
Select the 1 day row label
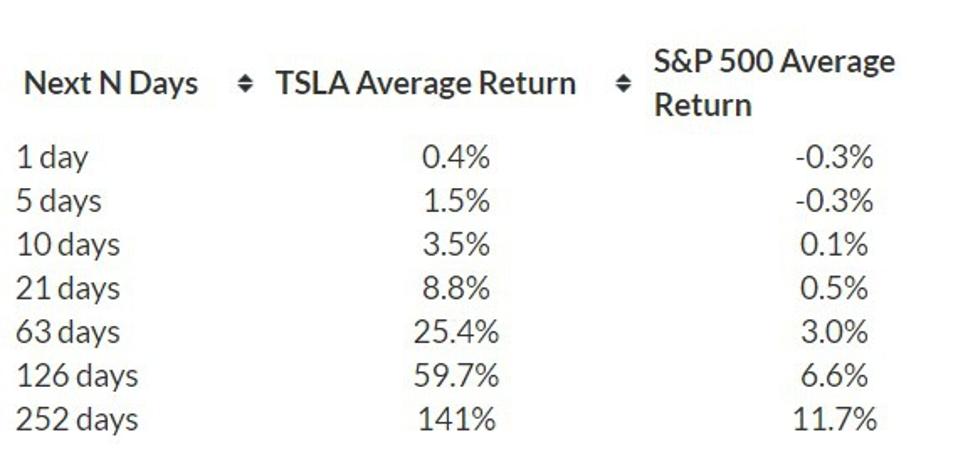coord(52,157)
